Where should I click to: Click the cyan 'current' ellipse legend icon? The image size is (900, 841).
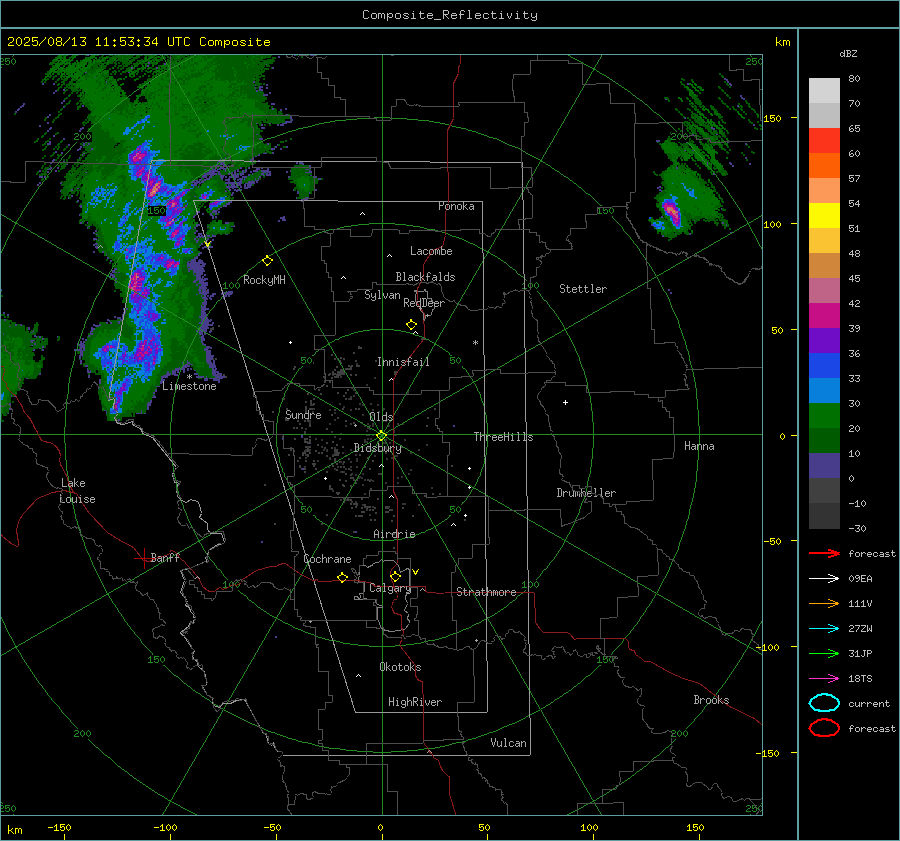pos(824,703)
